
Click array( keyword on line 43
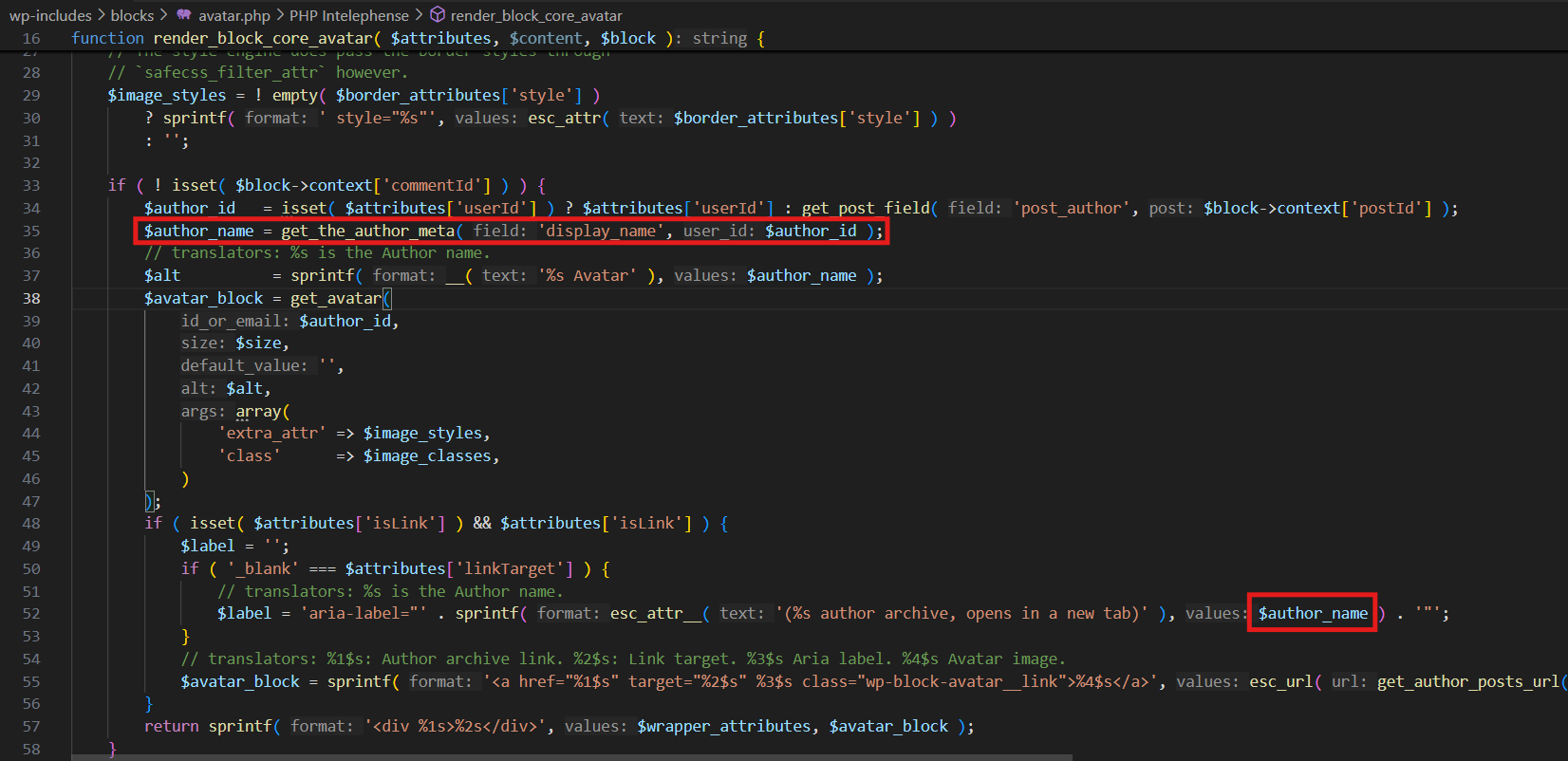point(263,411)
